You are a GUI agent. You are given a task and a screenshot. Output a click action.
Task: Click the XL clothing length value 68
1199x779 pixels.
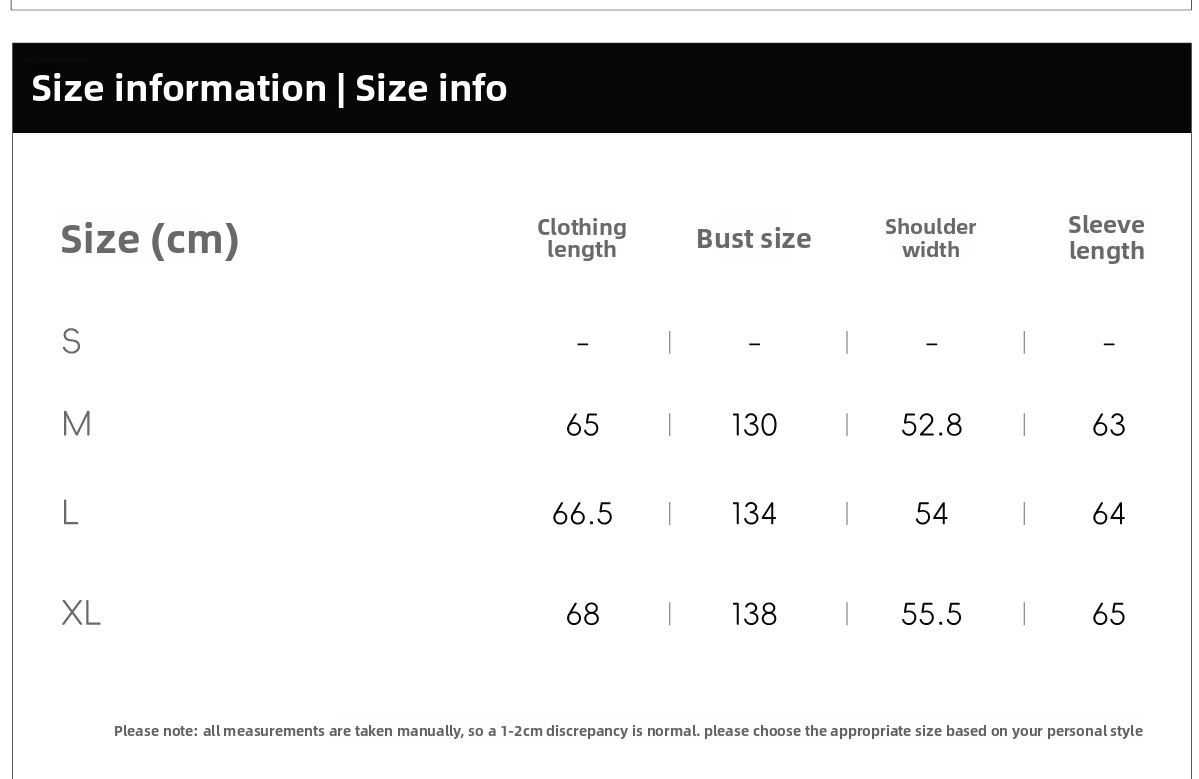click(582, 614)
